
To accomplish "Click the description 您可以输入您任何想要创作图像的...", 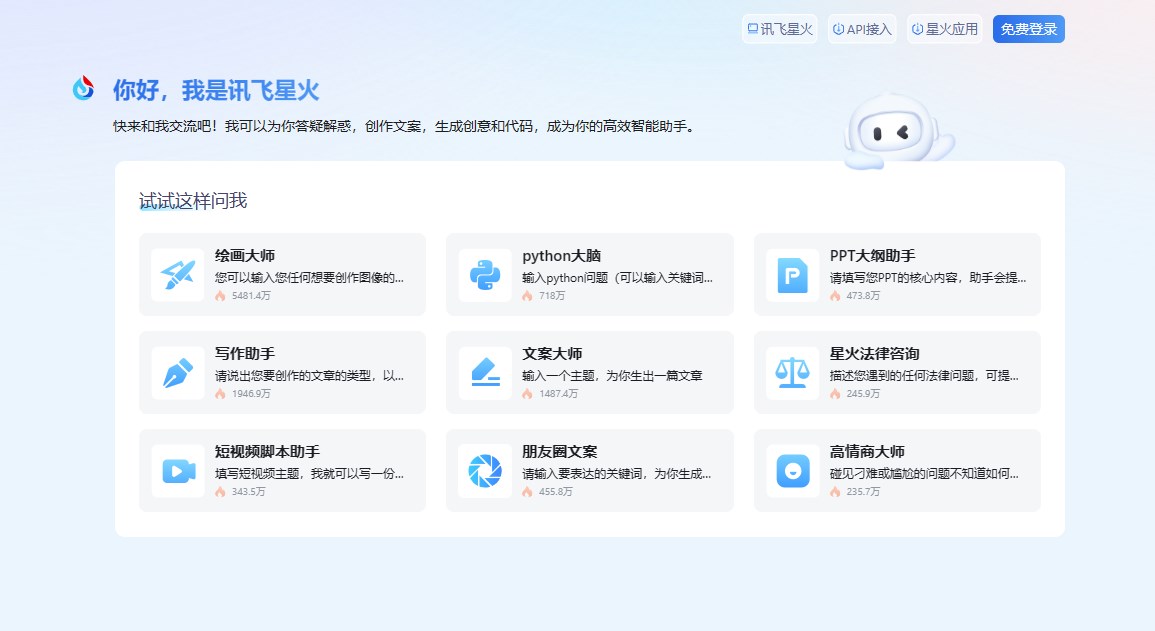I will [309, 278].
